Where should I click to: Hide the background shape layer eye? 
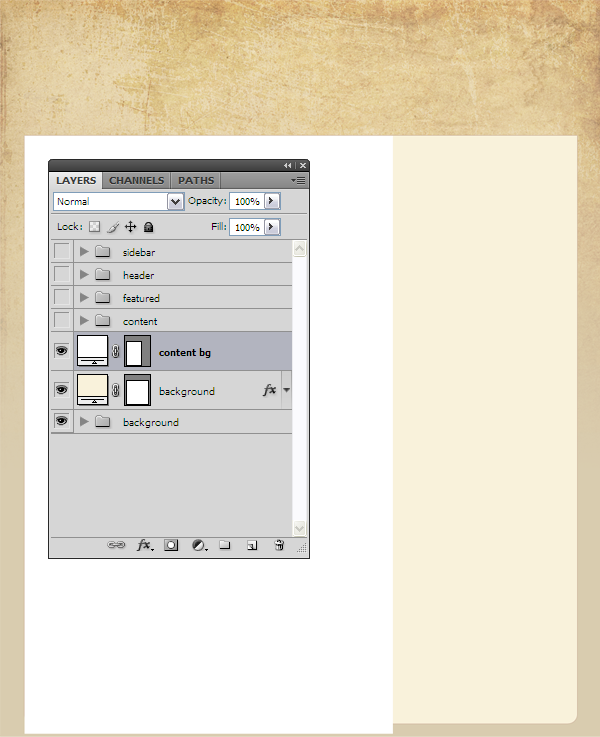62,390
